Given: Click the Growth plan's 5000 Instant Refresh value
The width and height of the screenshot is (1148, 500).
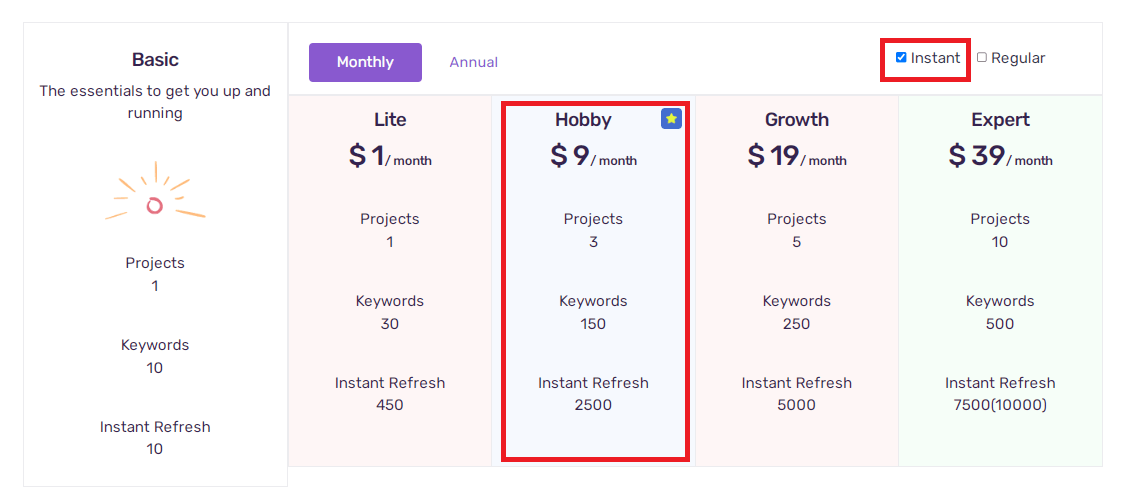Looking at the screenshot, I should tap(797, 405).
